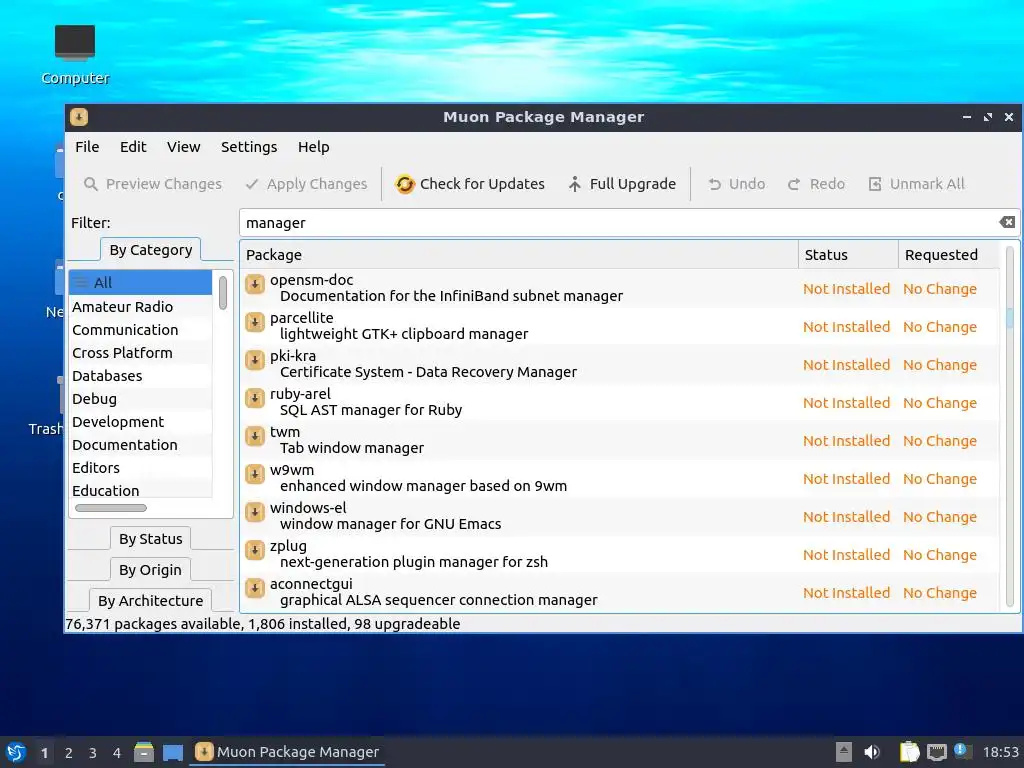Select the Editors category
This screenshot has width=1024, height=768.
coord(140,468)
